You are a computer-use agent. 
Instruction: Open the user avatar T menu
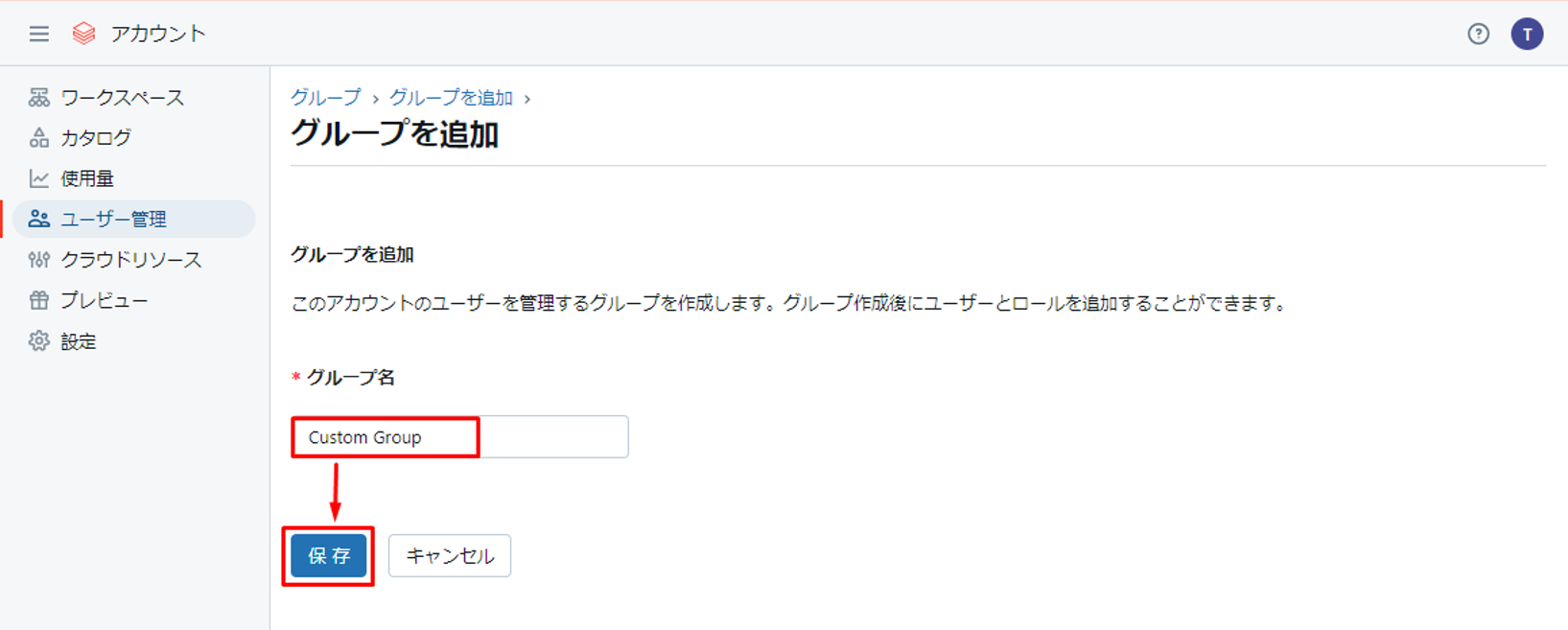point(1527,35)
